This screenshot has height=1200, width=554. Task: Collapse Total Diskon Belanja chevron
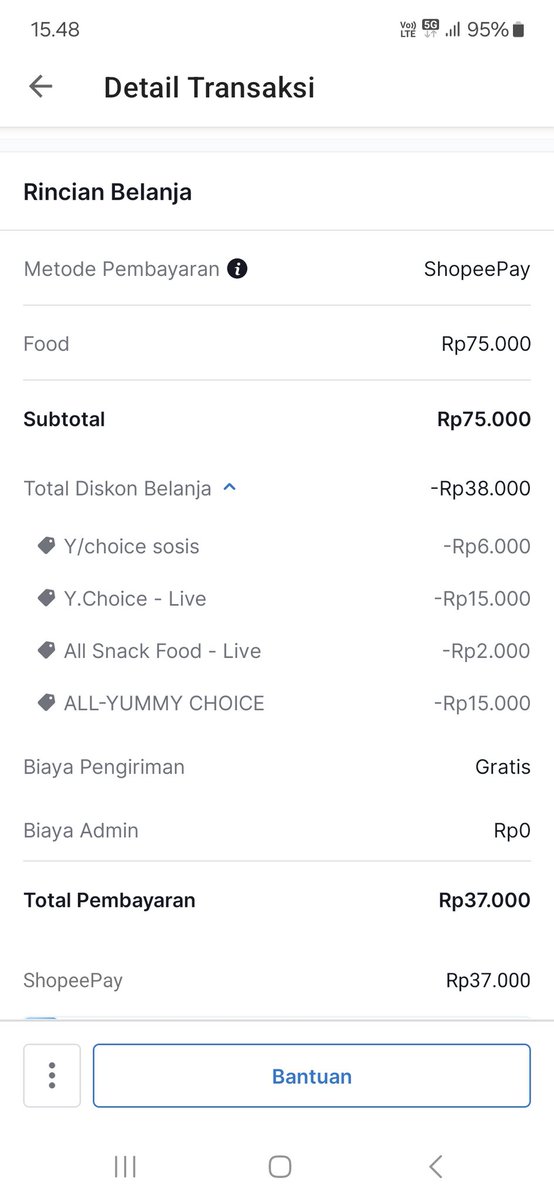pos(229,488)
